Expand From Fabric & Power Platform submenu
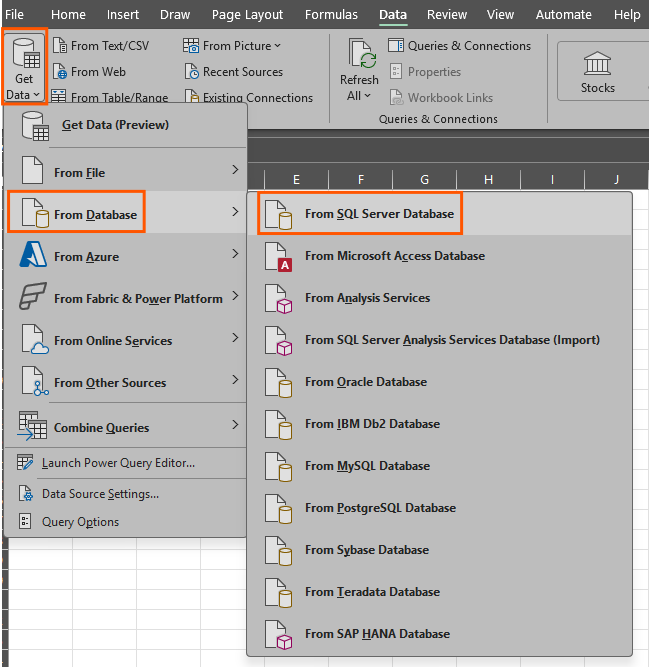 pos(126,296)
